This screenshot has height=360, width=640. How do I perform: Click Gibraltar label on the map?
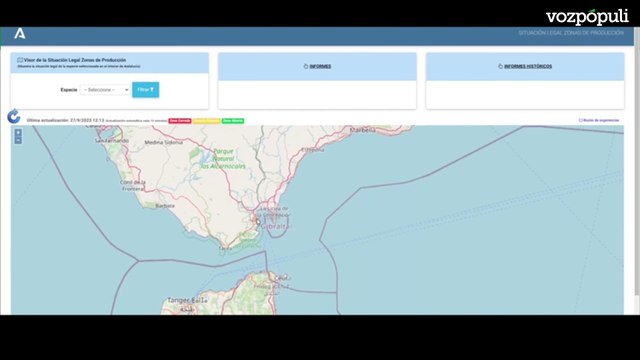(276, 226)
